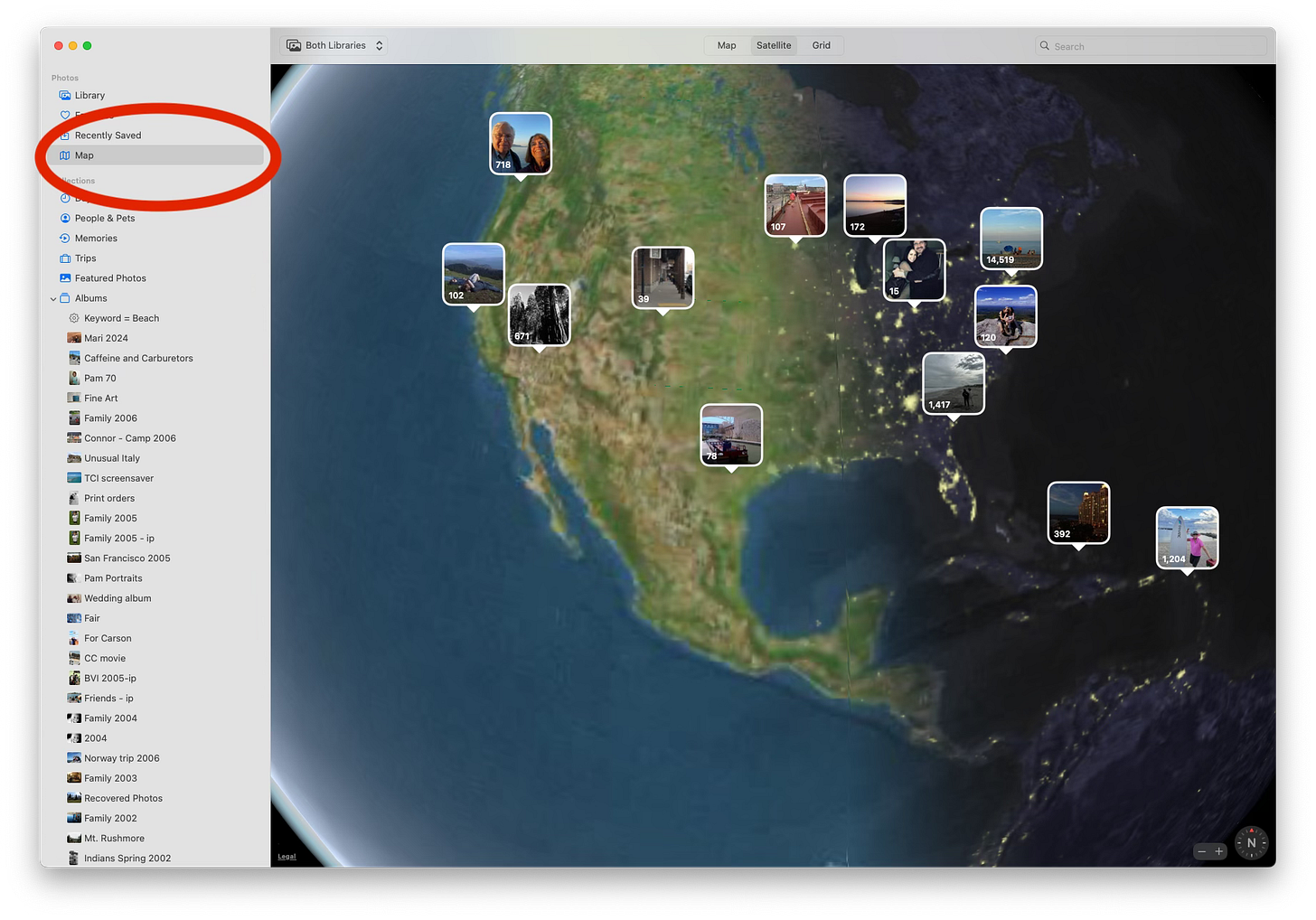1316x920 pixels.
Task: Open the 392 photos map cluster
Action: point(1078,513)
